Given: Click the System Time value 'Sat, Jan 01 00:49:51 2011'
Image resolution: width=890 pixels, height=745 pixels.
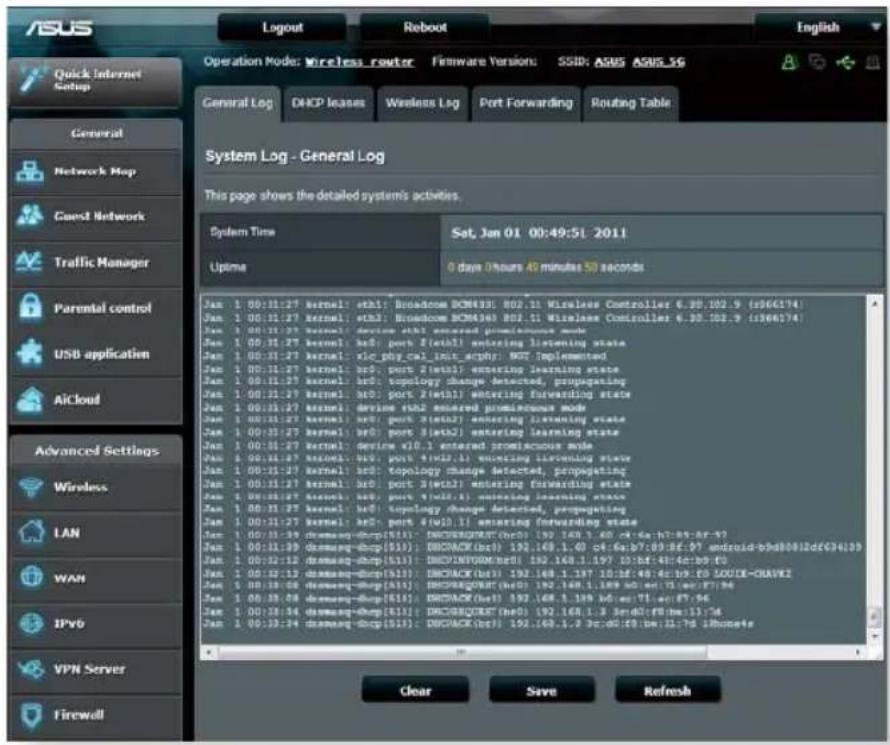Looking at the screenshot, I should pos(539,233).
